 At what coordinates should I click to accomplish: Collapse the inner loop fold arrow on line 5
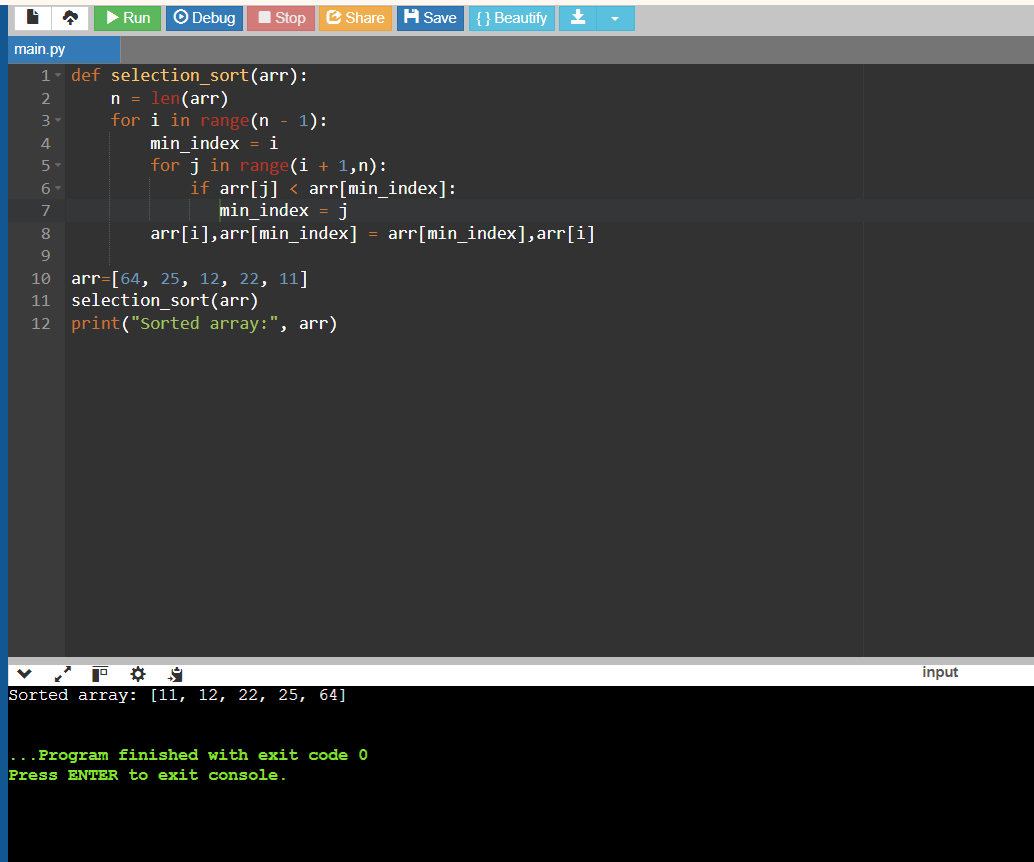(58, 165)
